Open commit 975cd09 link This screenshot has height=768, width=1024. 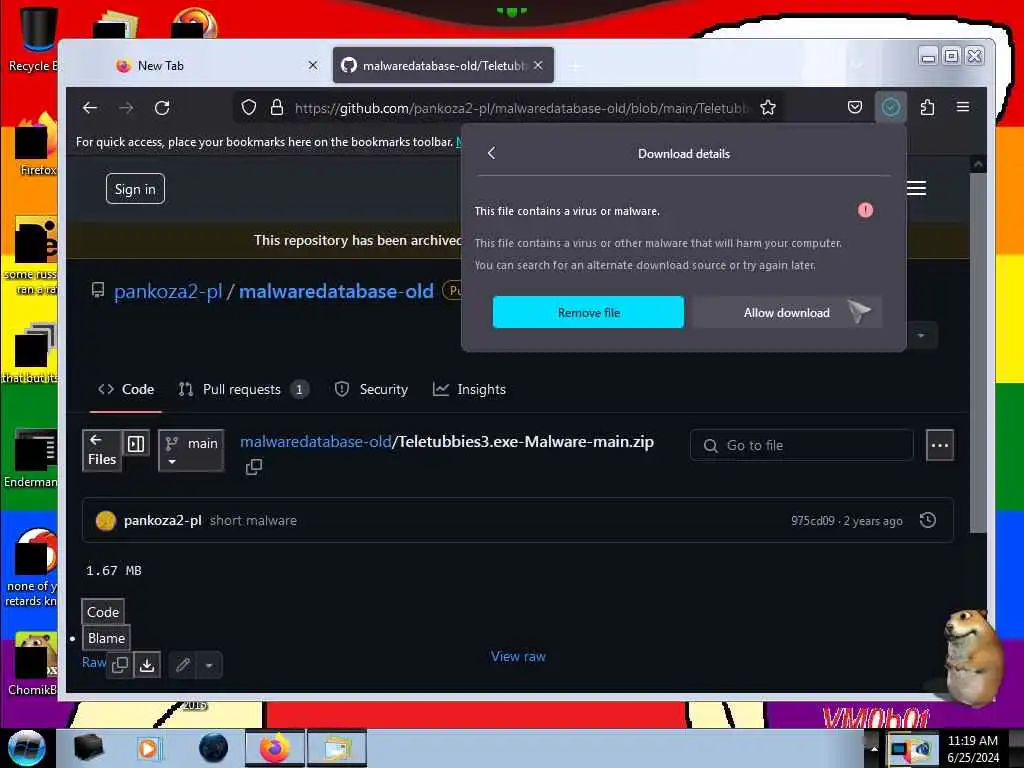pyautogui.click(x=812, y=520)
